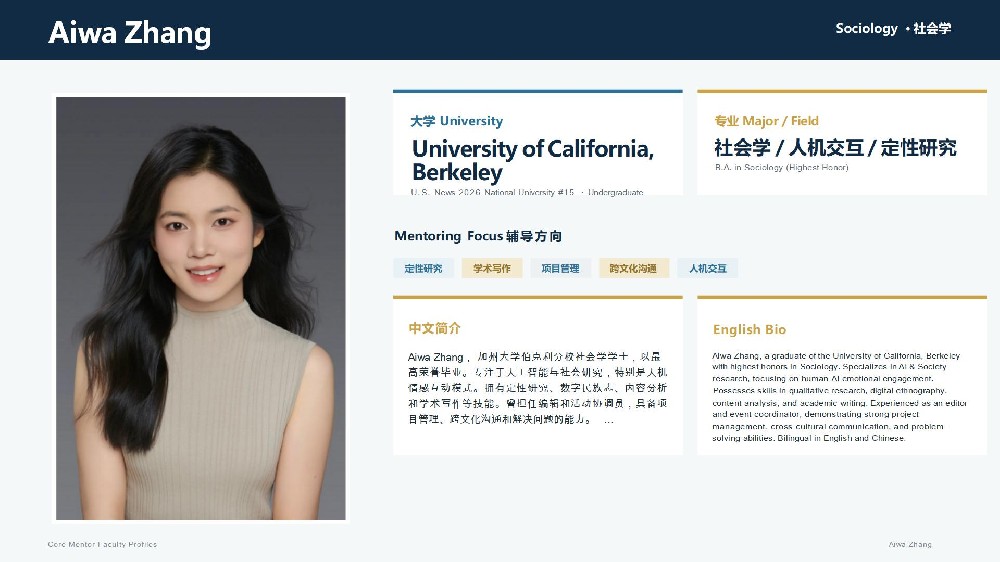The width and height of the screenshot is (1000, 562).
Task: Click Core Mentor Faculty Profiles footer text
Action: [102, 544]
